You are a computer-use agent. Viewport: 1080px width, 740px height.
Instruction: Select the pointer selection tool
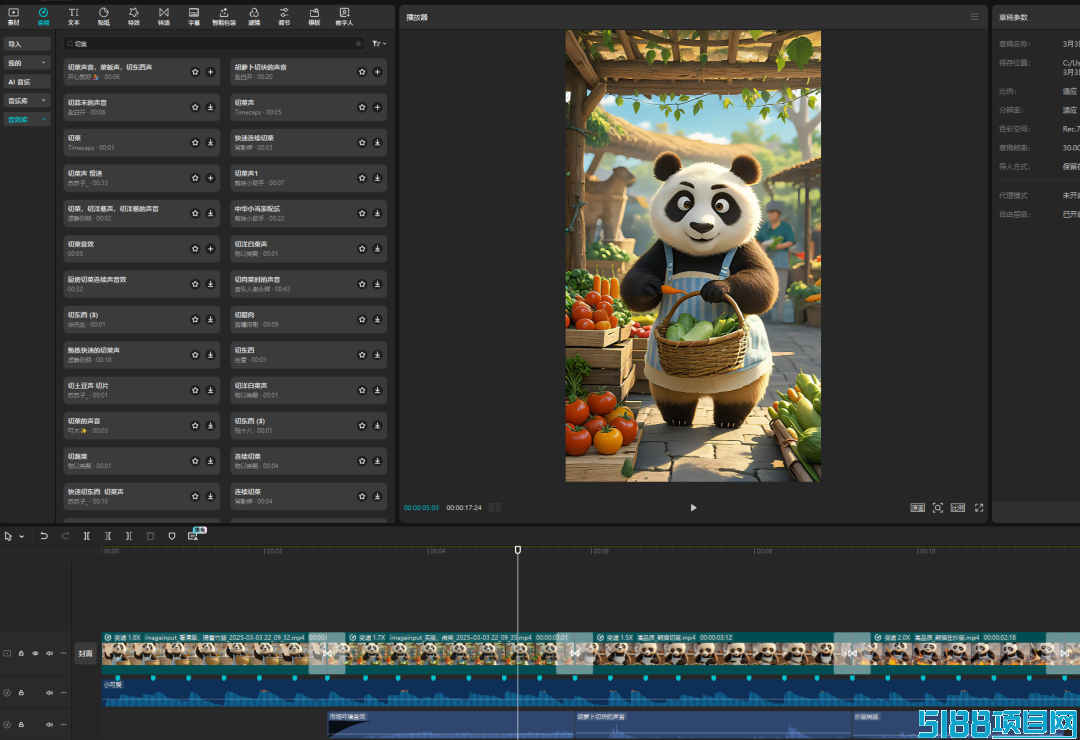point(8,536)
